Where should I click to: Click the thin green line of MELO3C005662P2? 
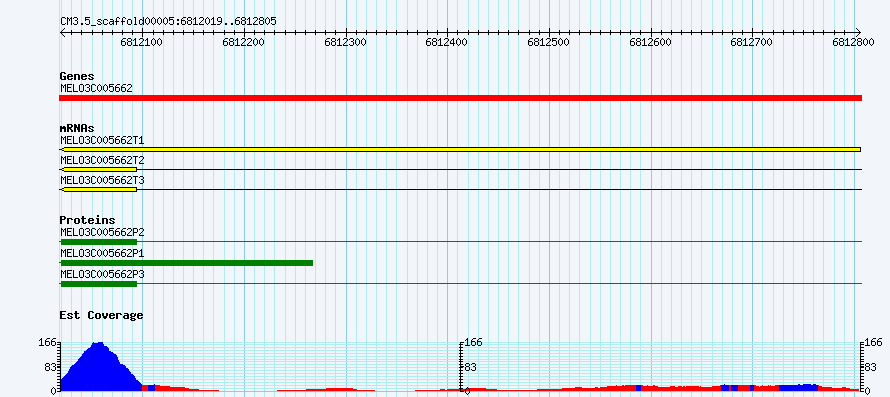point(499,242)
